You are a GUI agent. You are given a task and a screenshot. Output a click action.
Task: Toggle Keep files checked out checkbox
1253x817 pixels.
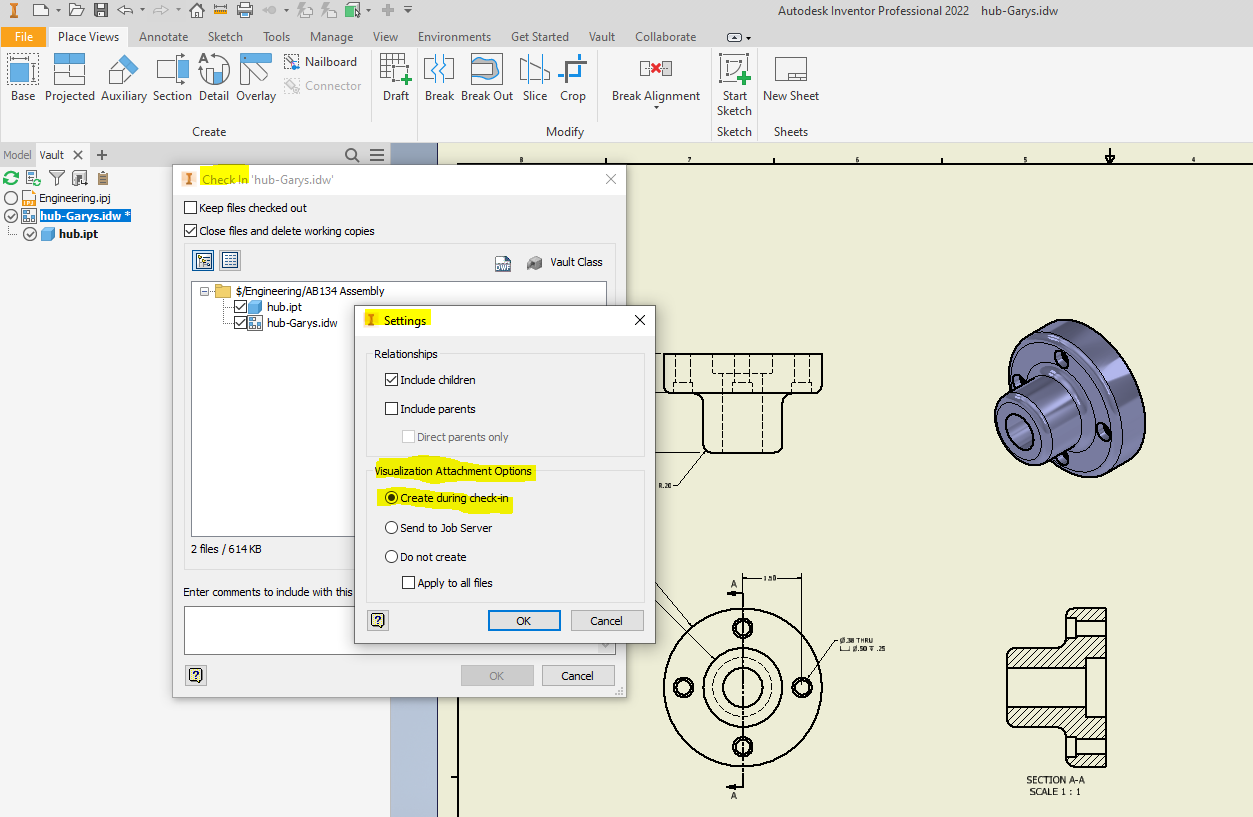coord(191,208)
